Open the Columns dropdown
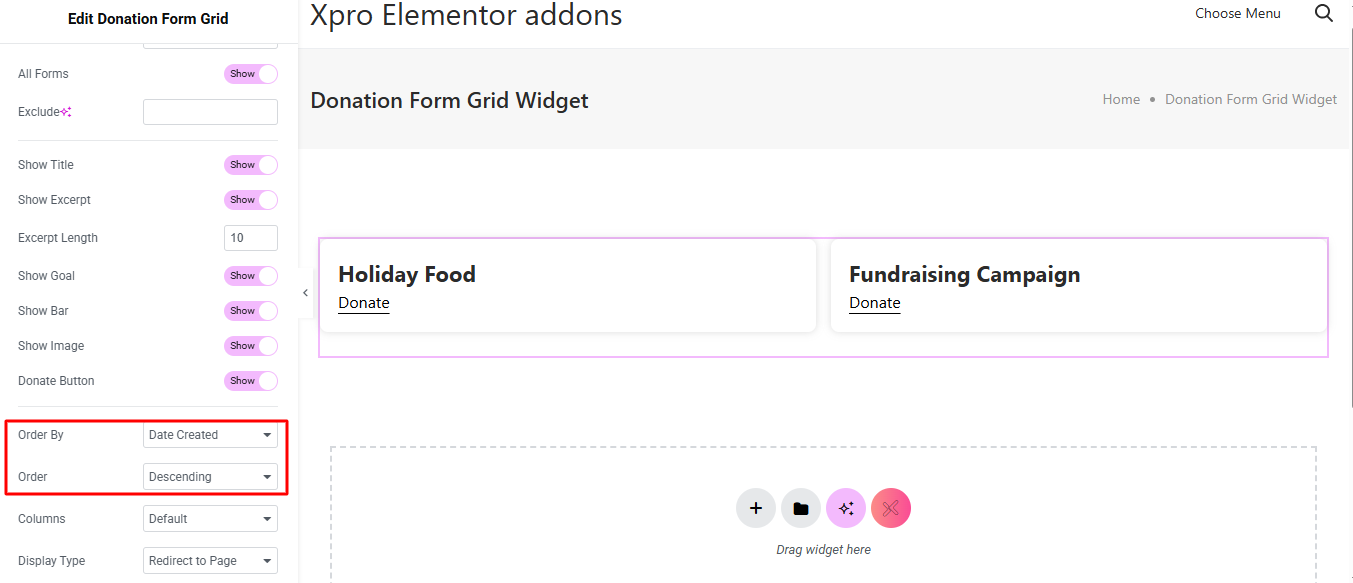Image resolution: width=1353 pixels, height=583 pixels. point(210,519)
